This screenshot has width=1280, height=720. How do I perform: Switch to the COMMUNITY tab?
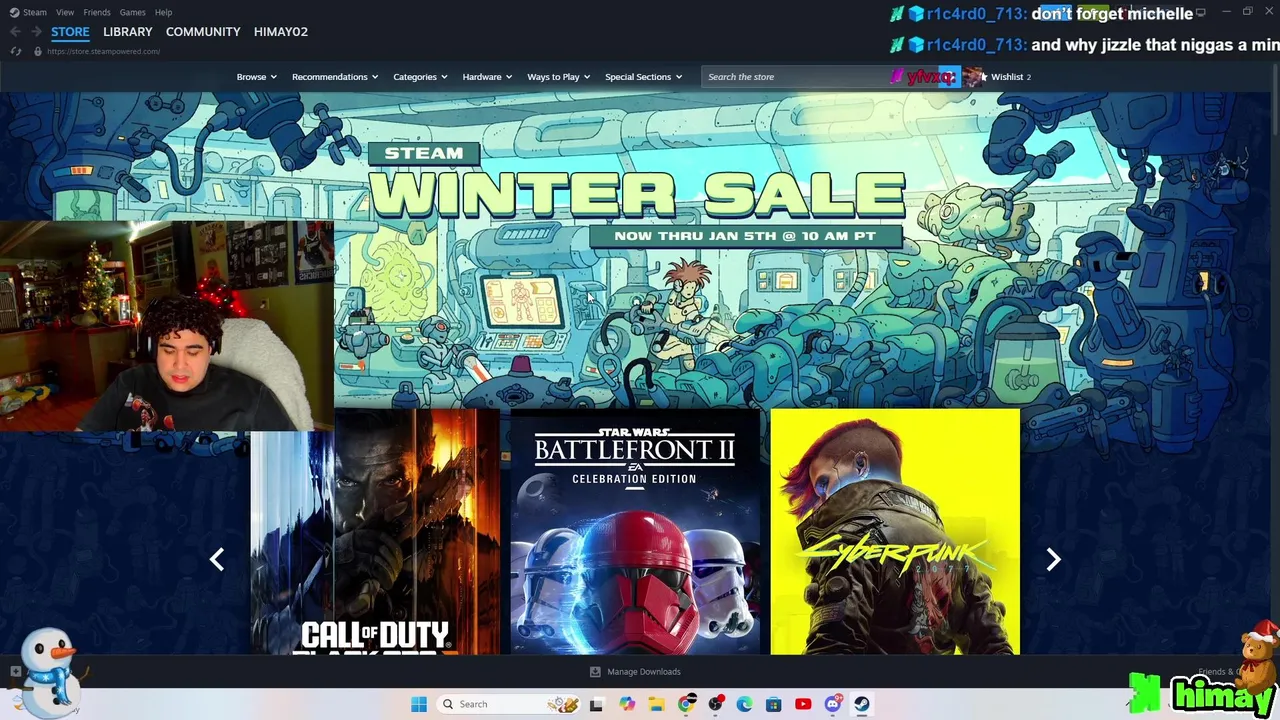click(203, 32)
